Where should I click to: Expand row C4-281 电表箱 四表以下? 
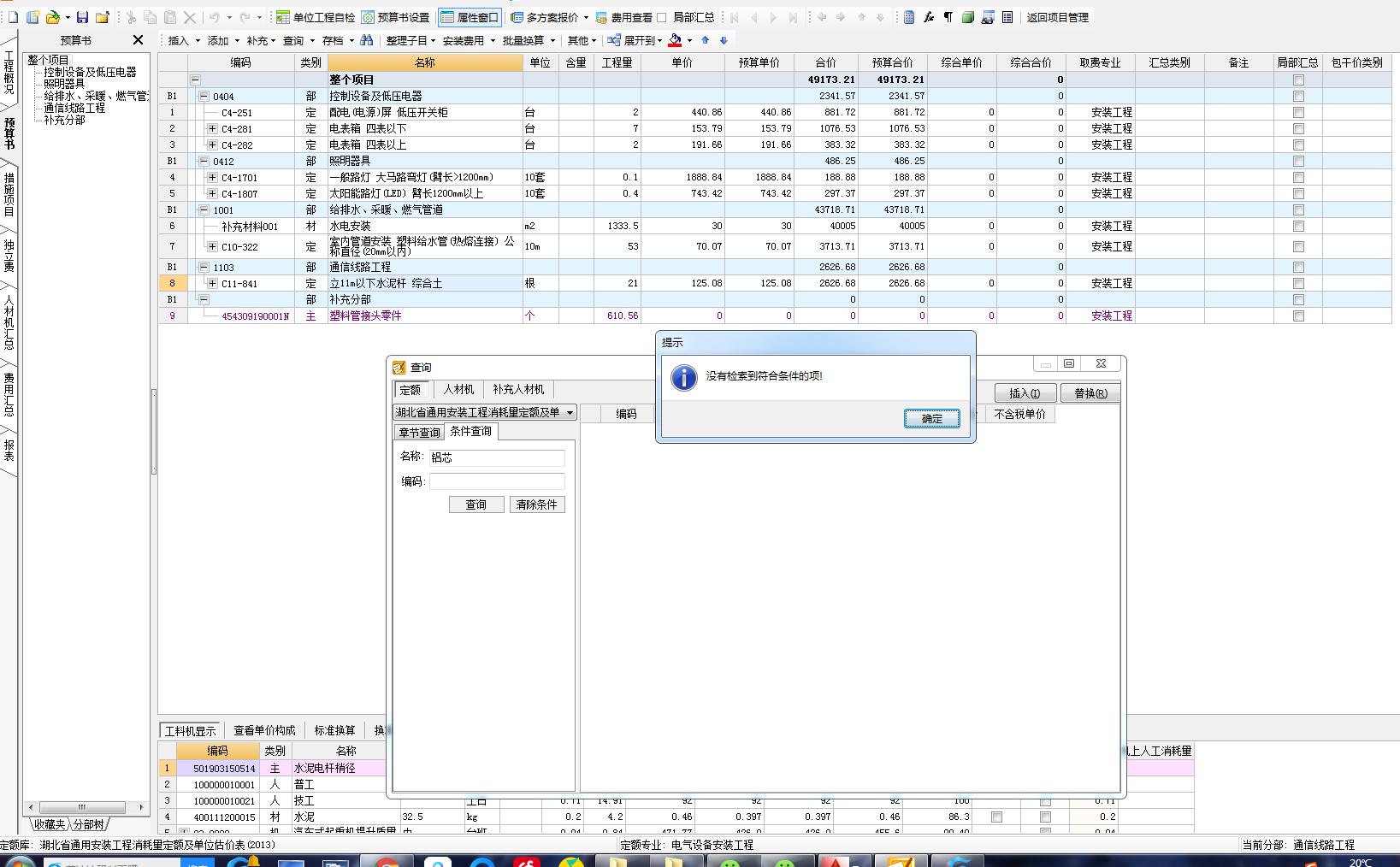(212, 128)
